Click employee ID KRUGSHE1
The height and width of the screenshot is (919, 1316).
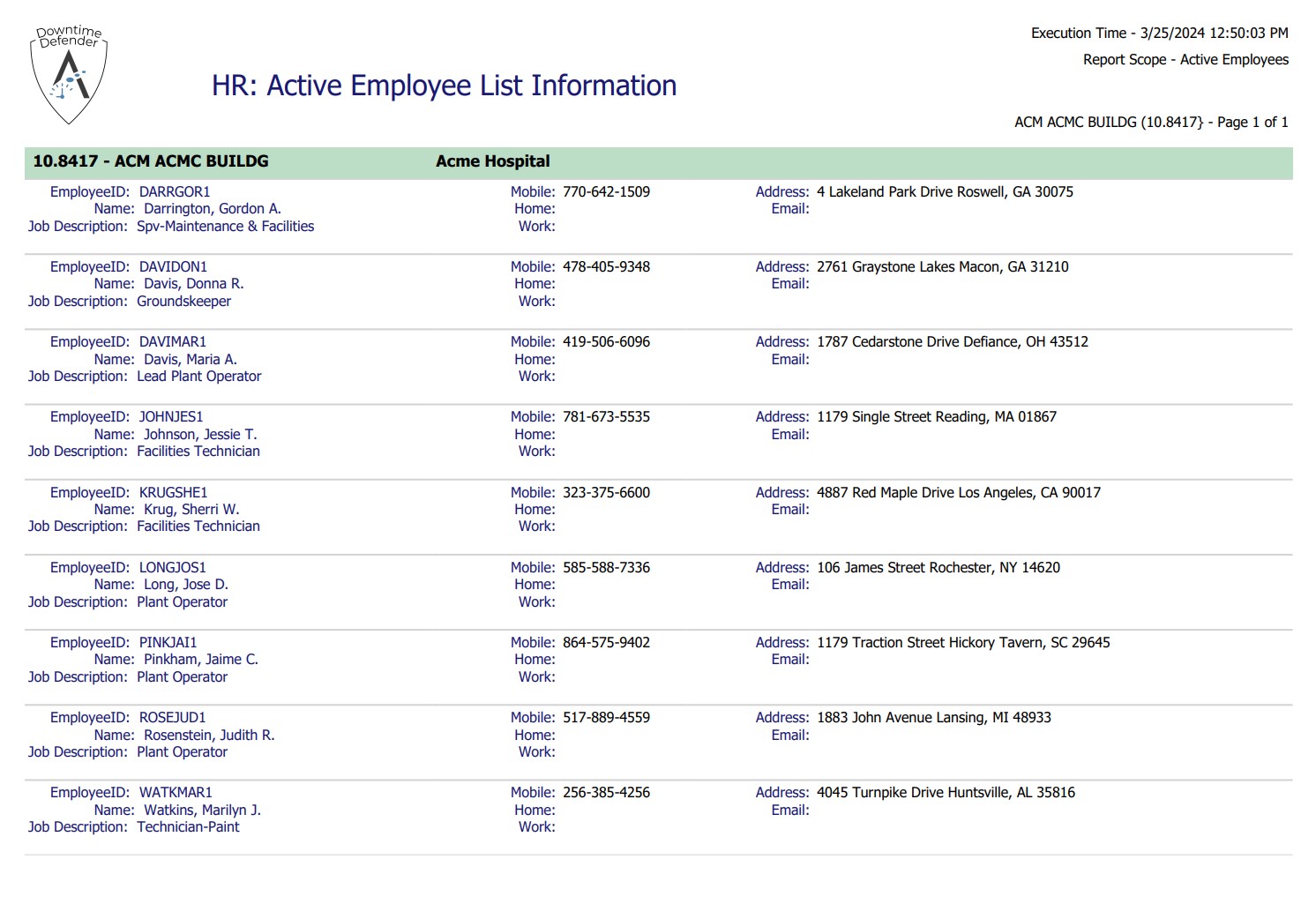173,493
